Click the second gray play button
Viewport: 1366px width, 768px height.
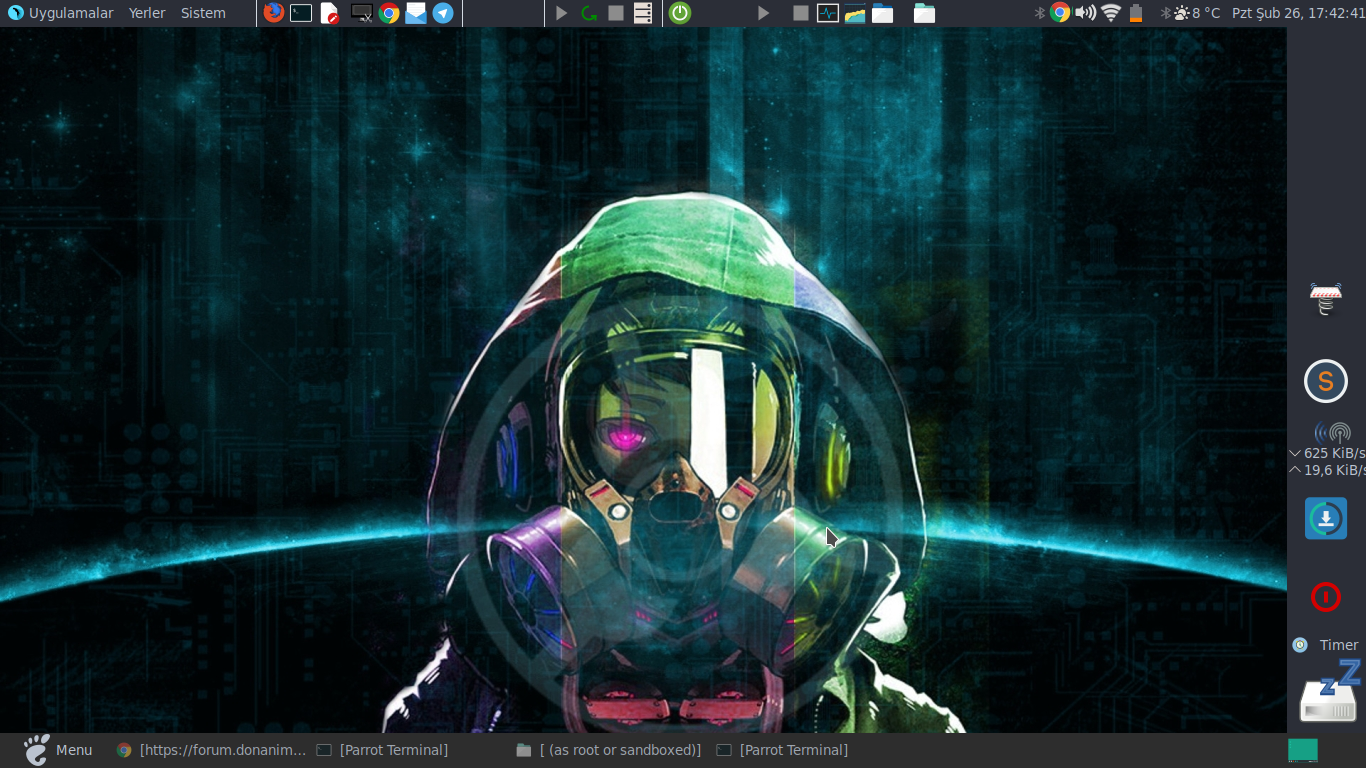(763, 13)
